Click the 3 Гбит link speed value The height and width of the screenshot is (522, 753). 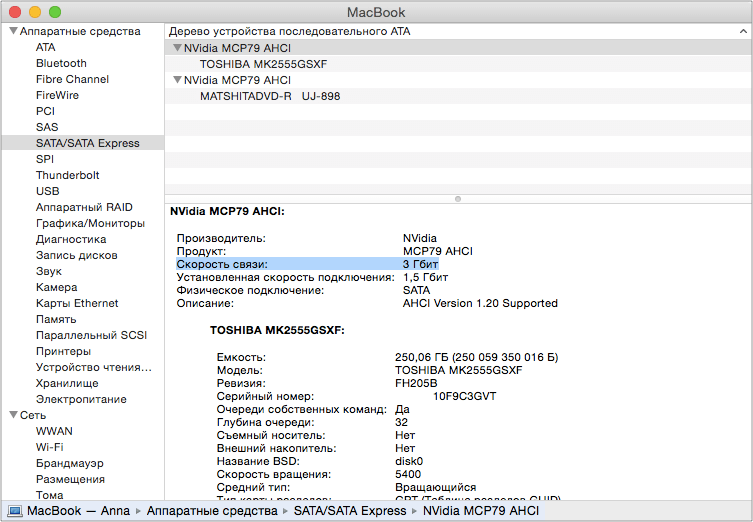[x=420, y=264]
